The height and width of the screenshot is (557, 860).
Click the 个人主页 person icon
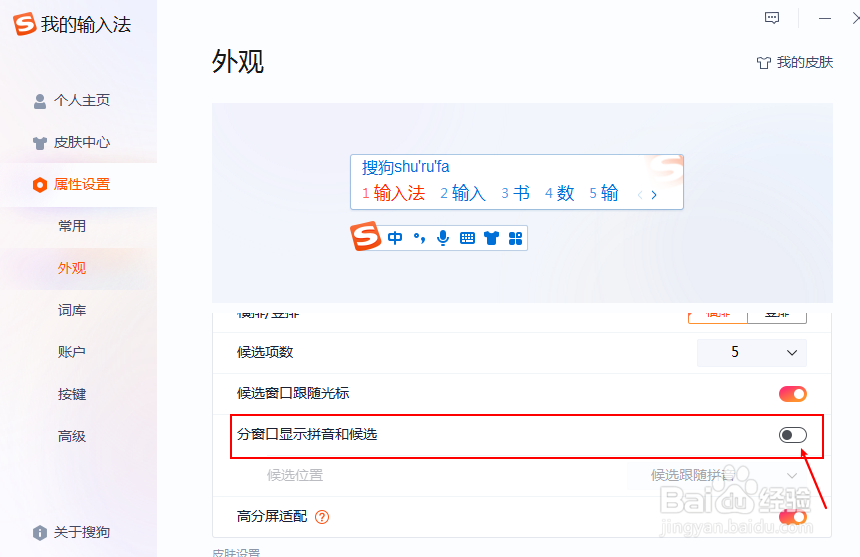click(x=39, y=101)
